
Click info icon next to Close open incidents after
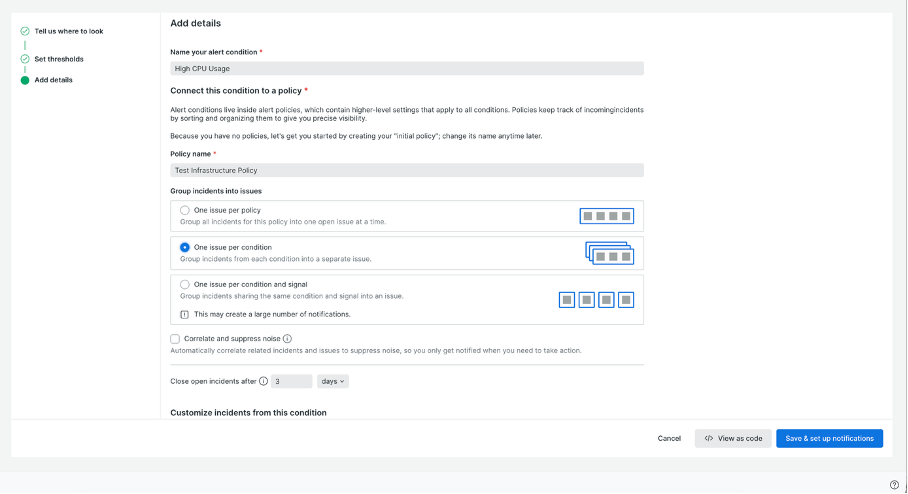click(264, 381)
